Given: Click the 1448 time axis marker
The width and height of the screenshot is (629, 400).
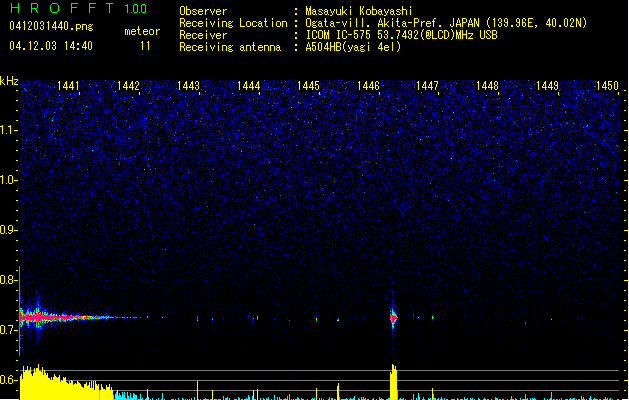Looking at the screenshot, I should pos(487,86).
